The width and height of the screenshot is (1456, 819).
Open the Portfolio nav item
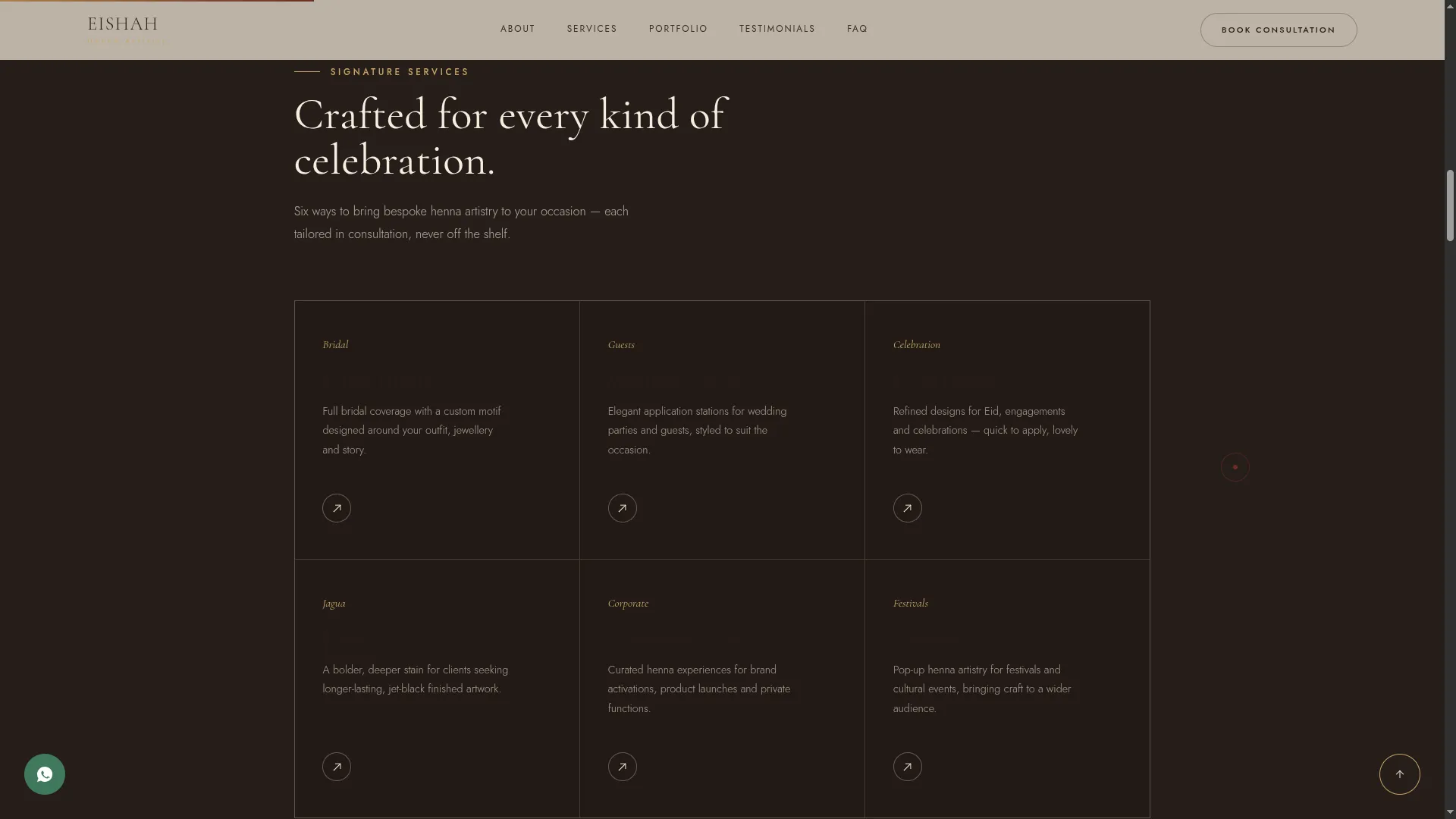[678, 29]
